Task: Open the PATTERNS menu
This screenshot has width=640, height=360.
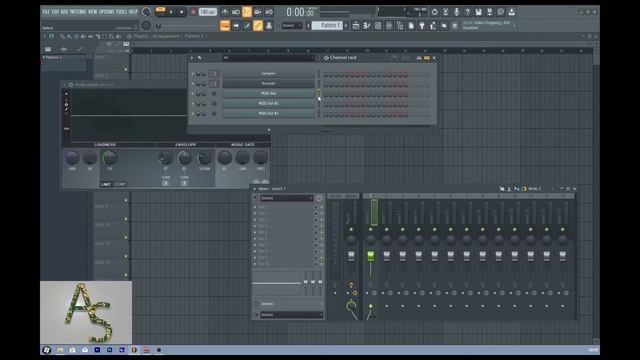Action: coord(78,12)
